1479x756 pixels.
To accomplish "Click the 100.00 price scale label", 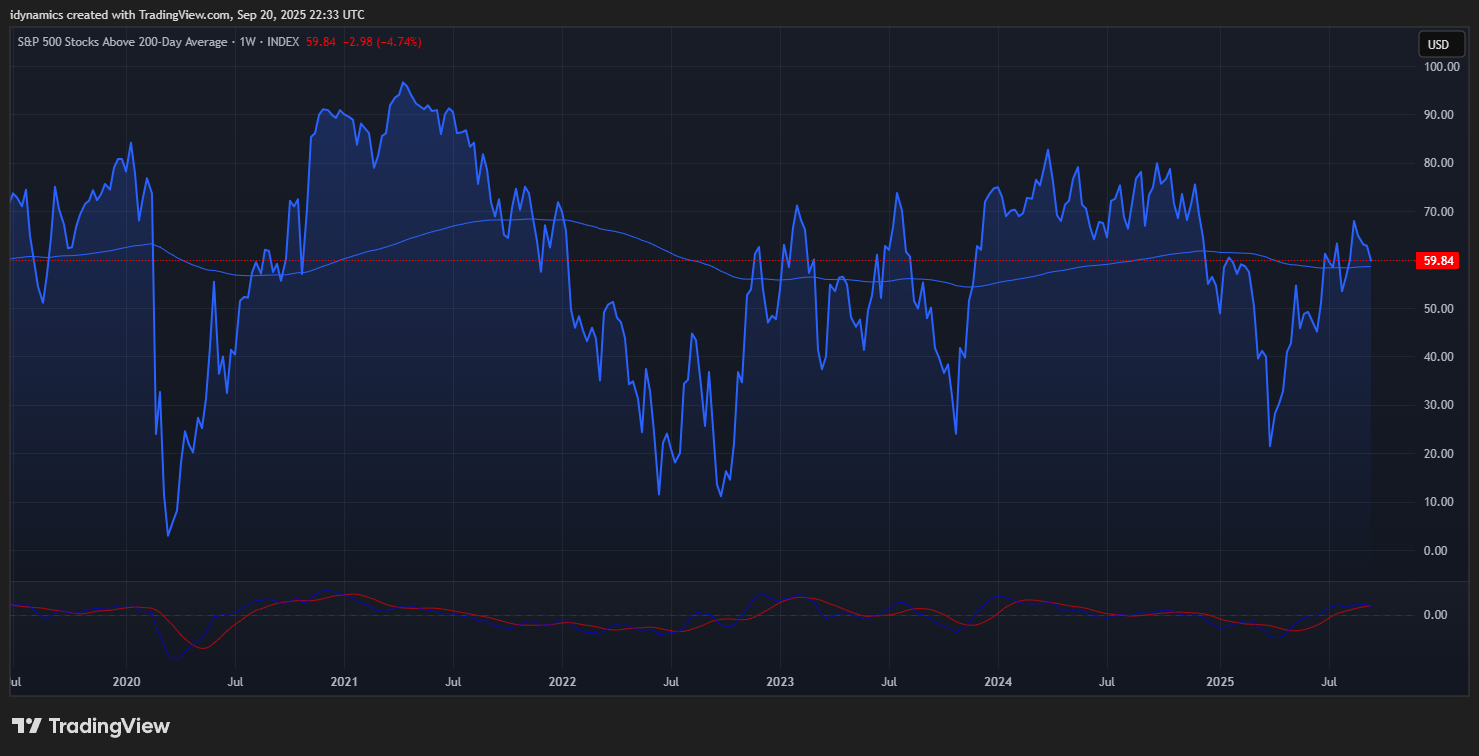I will (x=1441, y=67).
